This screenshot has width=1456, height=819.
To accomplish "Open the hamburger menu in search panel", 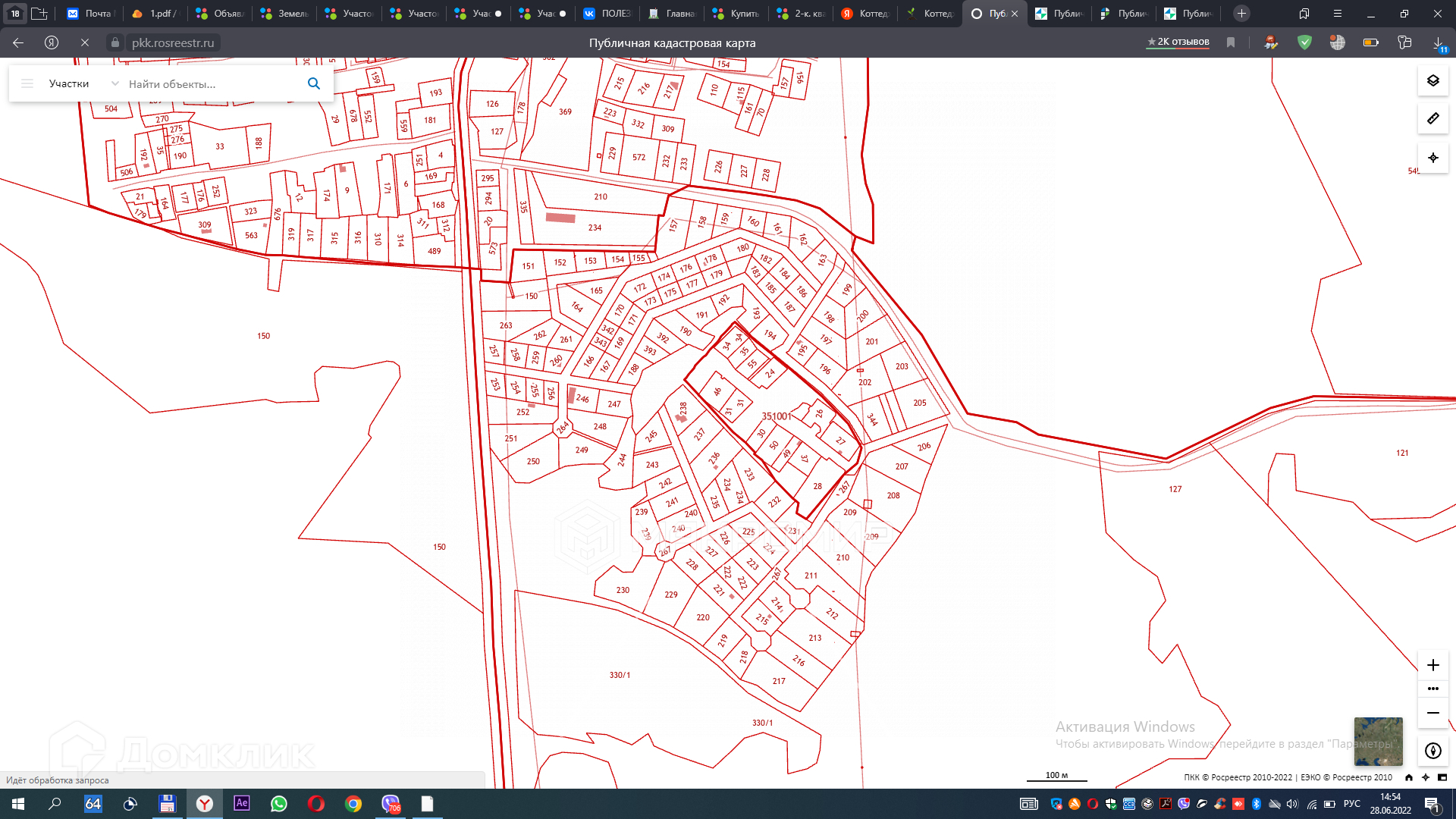I will tap(27, 83).
